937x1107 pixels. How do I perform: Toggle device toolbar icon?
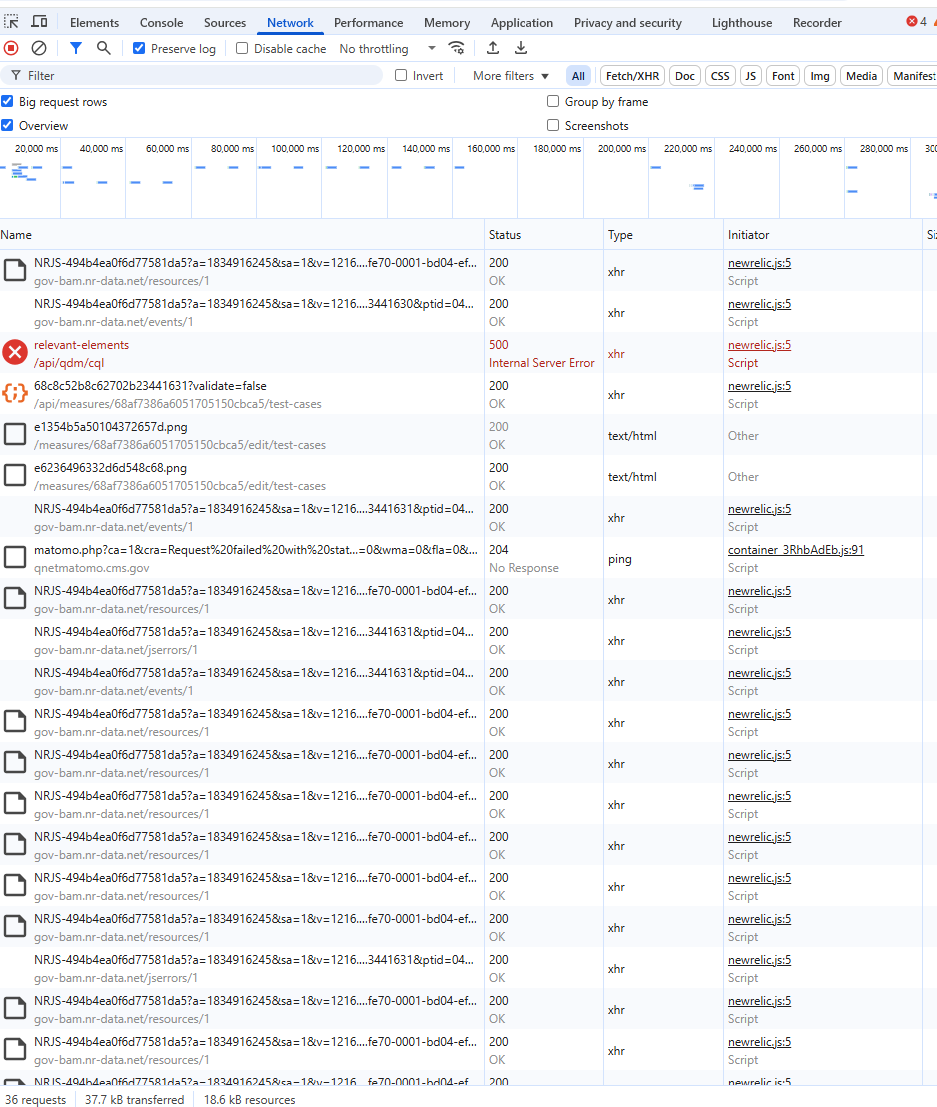39,22
